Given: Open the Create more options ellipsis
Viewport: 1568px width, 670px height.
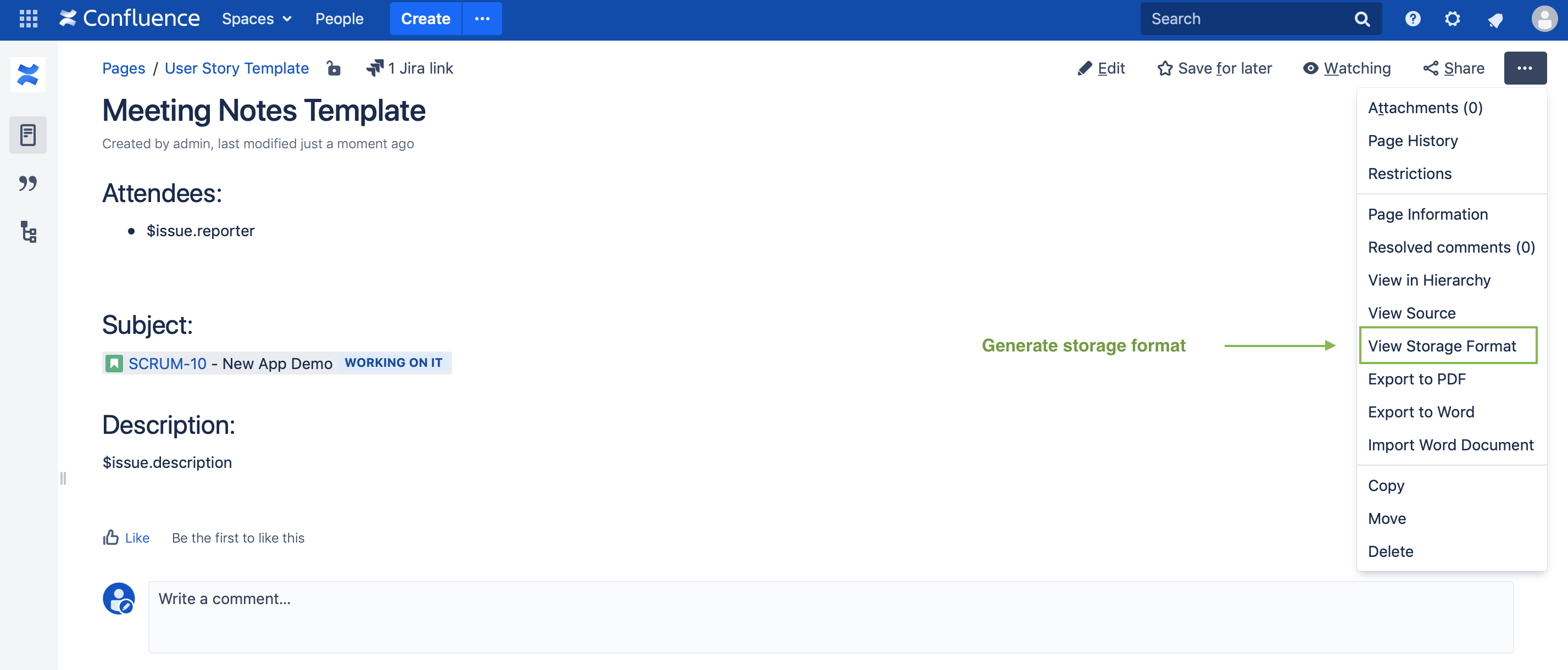Looking at the screenshot, I should [x=482, y=19].
